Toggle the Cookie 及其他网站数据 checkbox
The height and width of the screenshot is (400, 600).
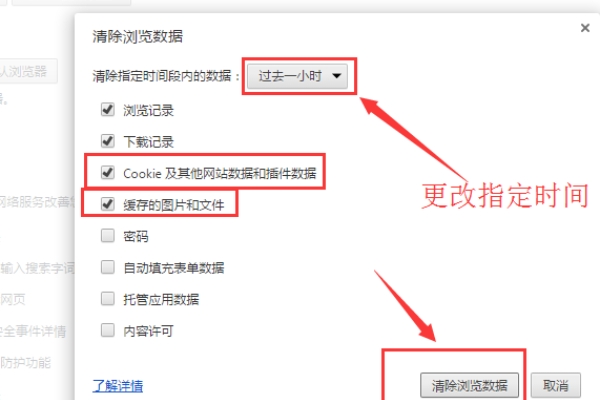pyautogui.click(x=108, y=173)
